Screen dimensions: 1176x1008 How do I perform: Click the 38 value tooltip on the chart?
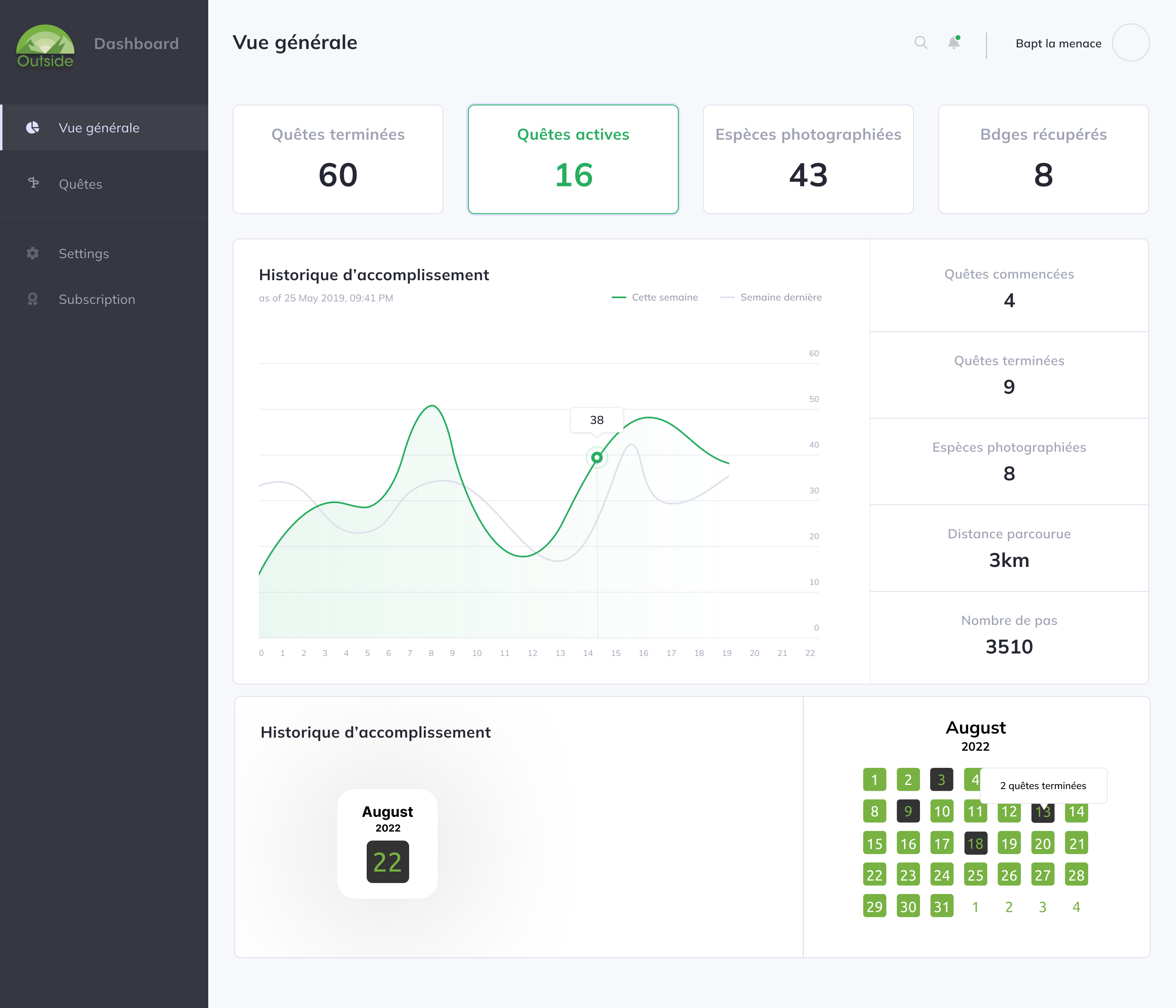coord(597,420)
